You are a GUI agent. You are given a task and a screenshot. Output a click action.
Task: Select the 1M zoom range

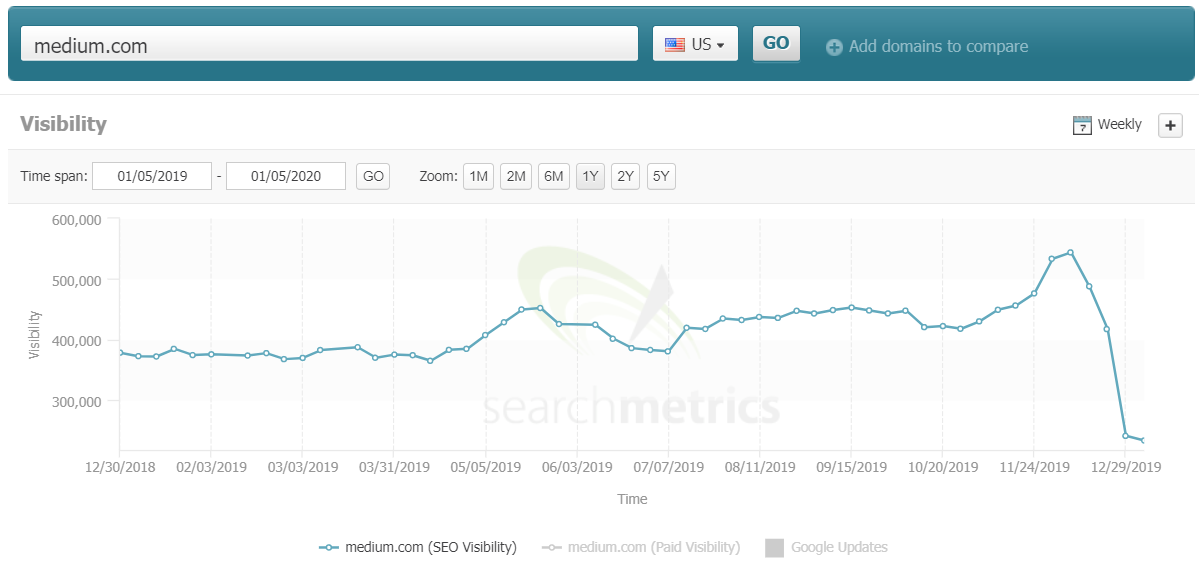(478, 177)
